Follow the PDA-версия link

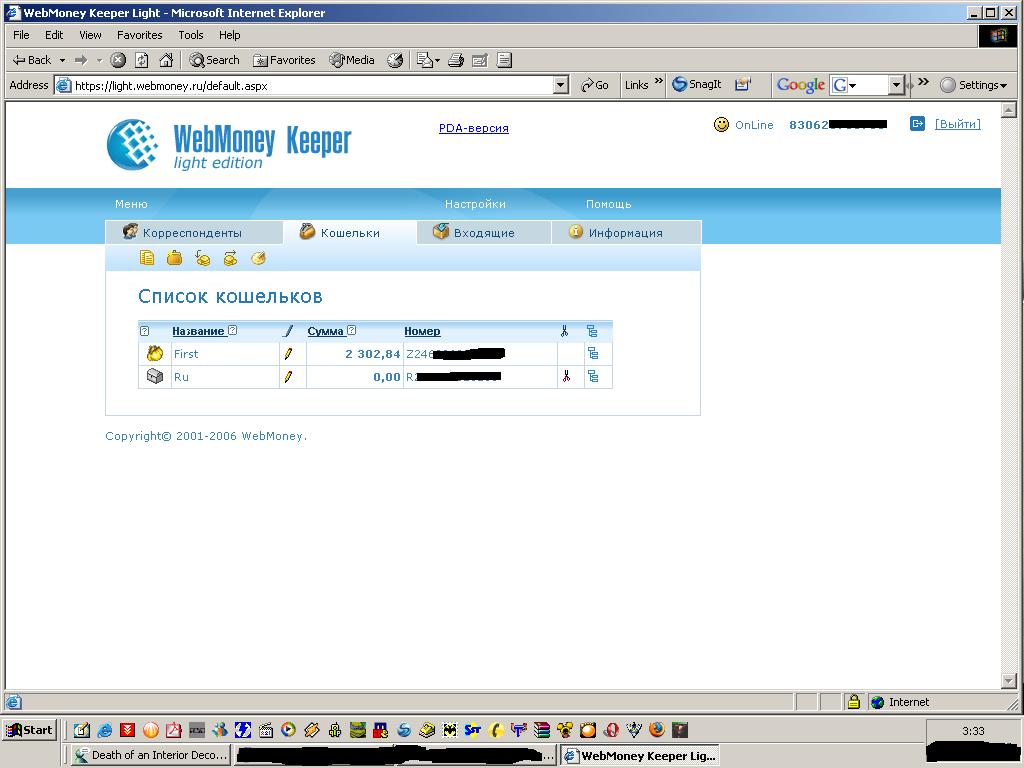(473, 128)
